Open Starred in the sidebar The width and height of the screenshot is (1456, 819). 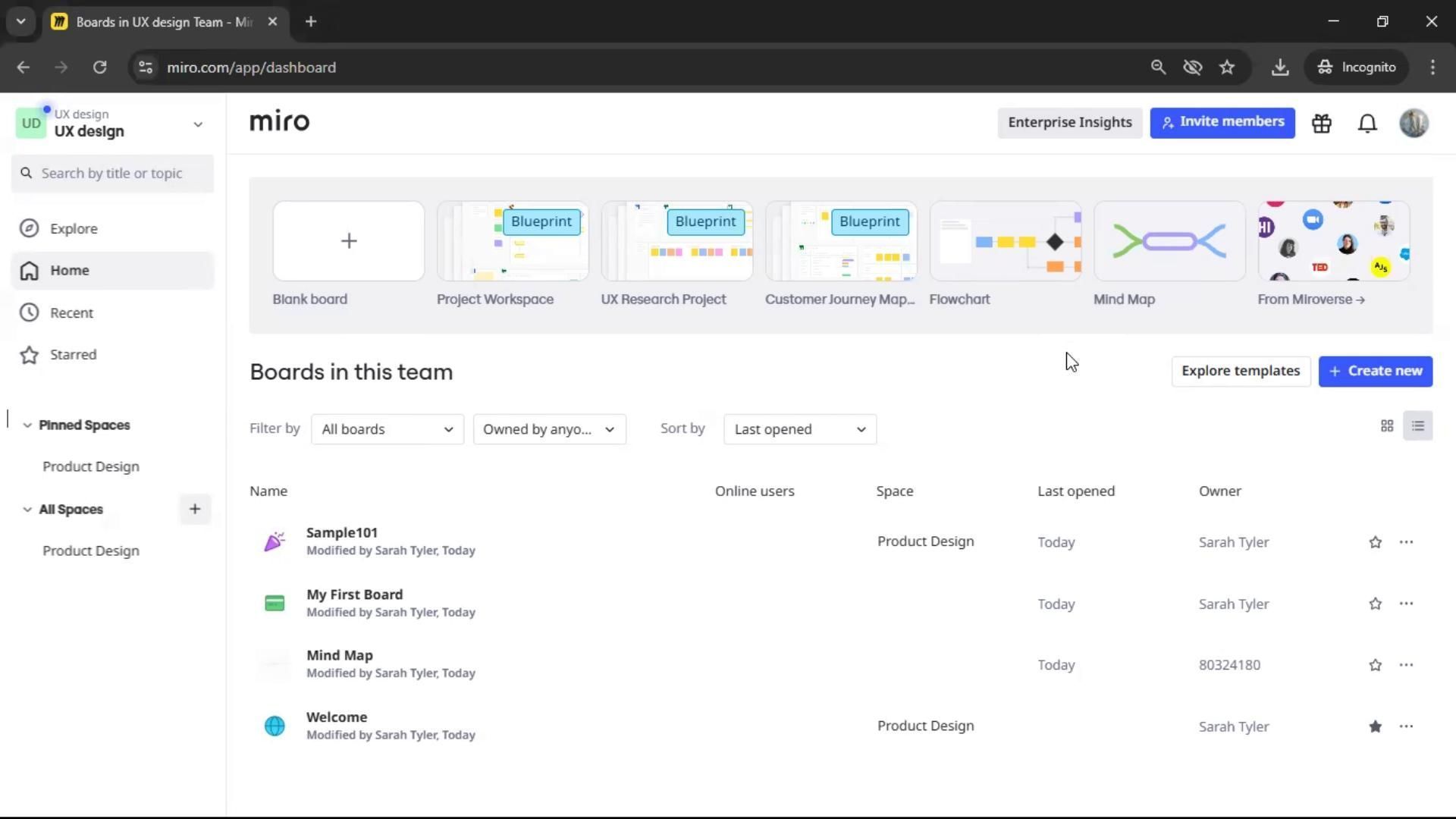coord(73,355)
